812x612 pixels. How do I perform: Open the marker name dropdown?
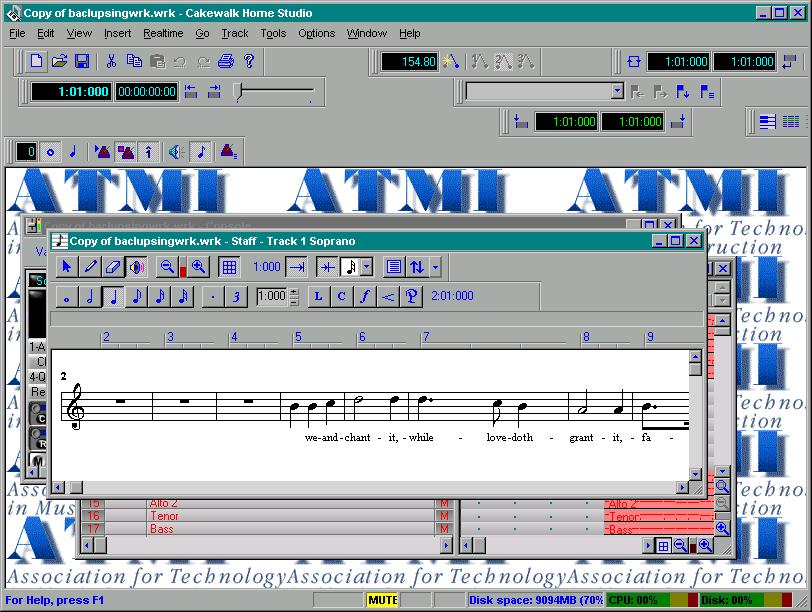point(617,91)
